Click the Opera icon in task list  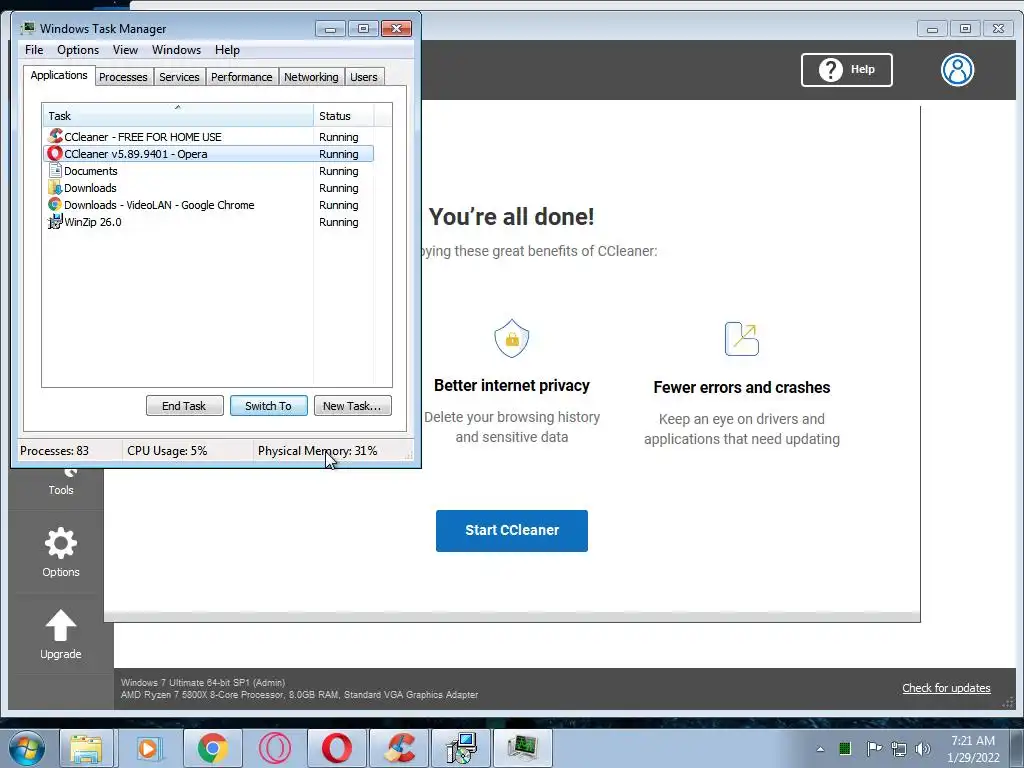click(55, 153)
